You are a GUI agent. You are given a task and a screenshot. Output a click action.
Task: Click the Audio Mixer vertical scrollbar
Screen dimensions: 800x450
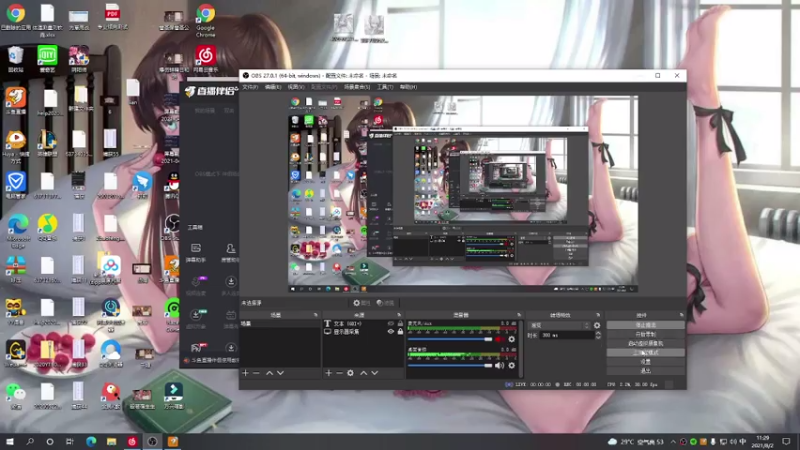pyautogui.click(x=521, y=349)
